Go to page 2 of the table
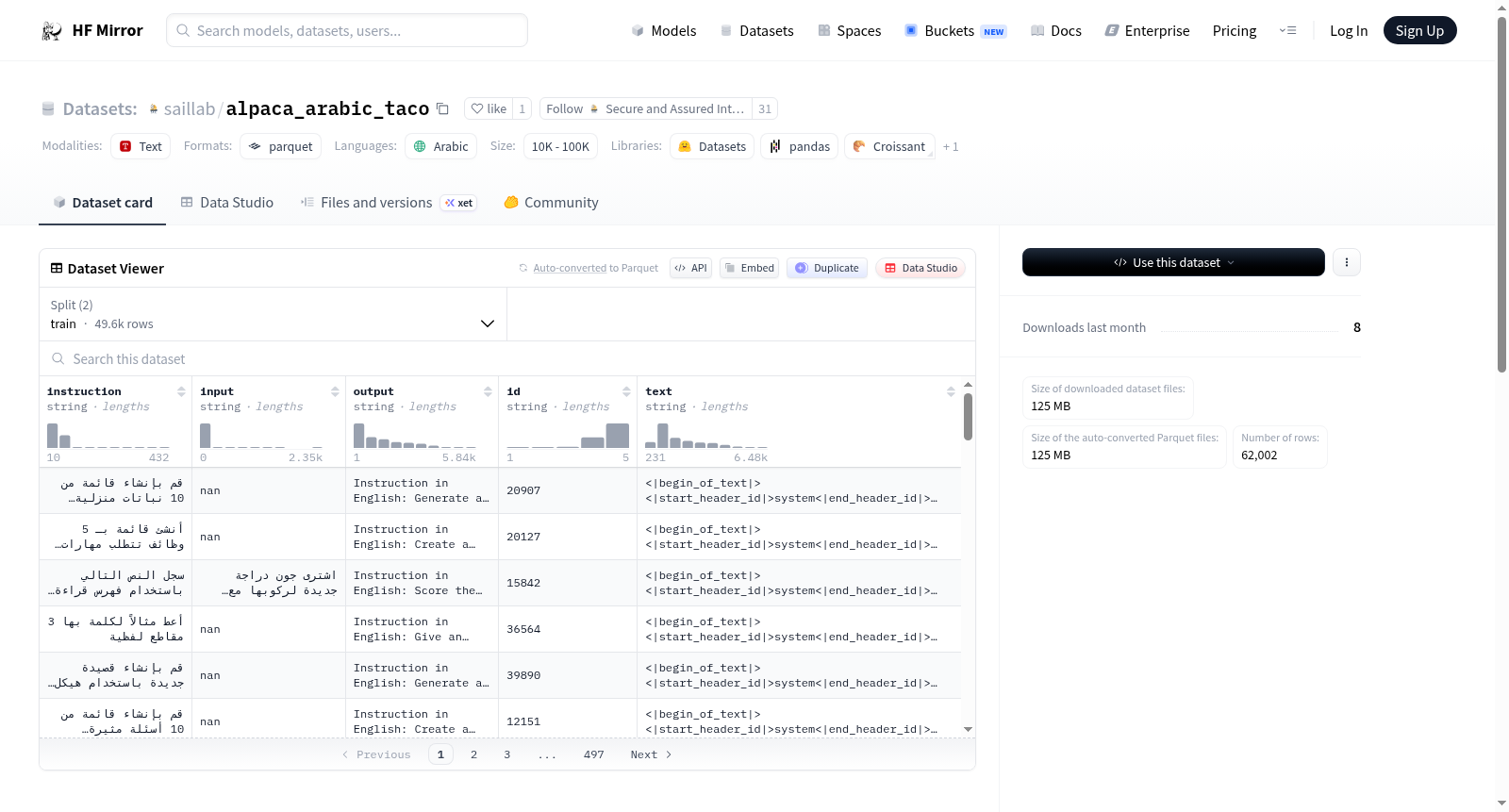The height and width of the screenshot is (812, 1509). pos(473,754)
